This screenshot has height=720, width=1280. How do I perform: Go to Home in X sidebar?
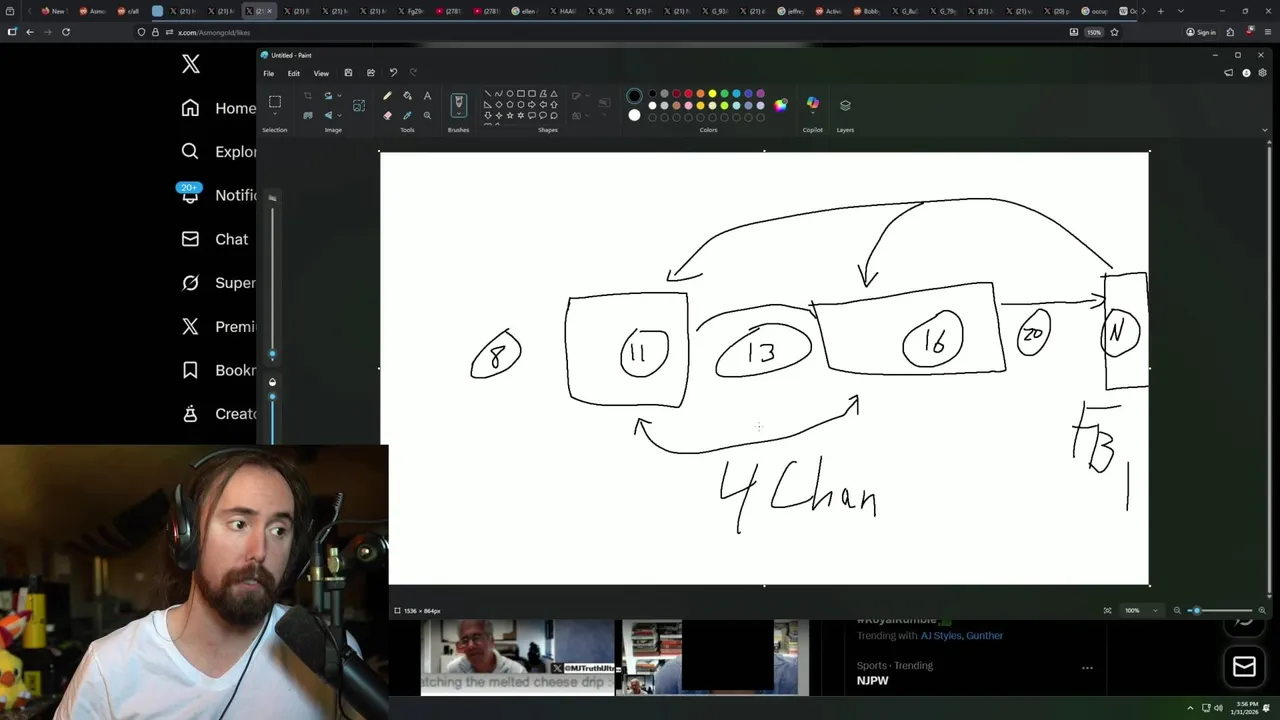point(218,108)
